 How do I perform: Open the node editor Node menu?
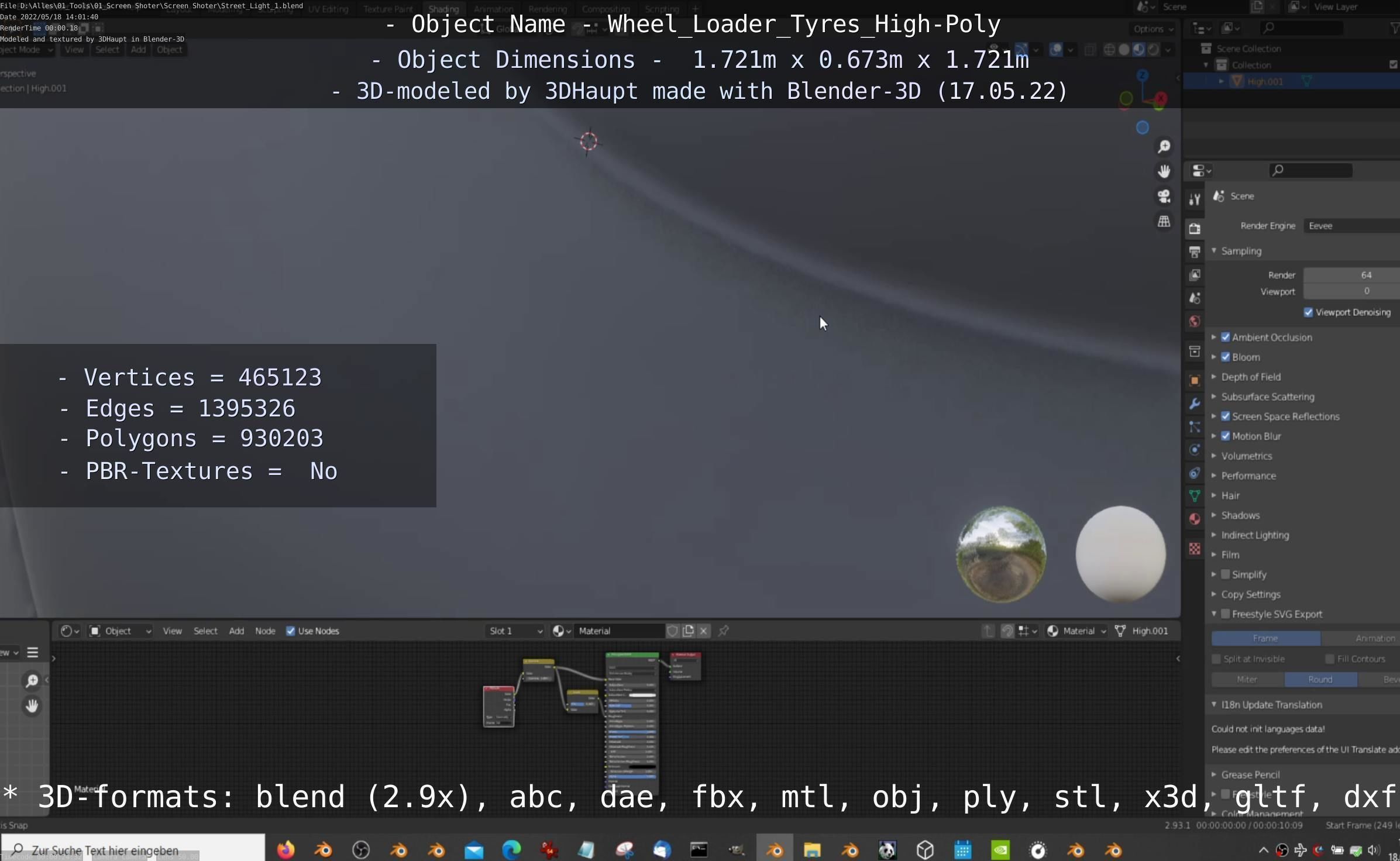click(265, 631)
